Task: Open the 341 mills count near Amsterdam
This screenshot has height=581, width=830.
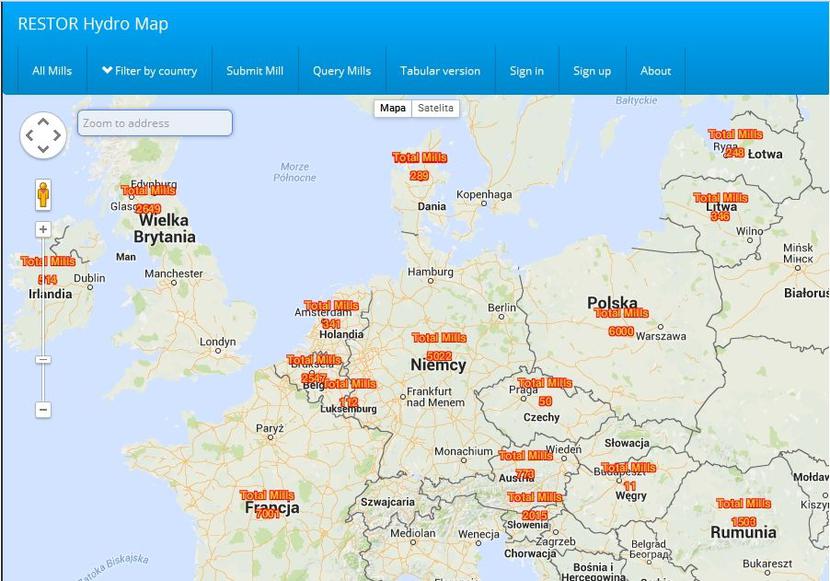Action: coord(331,323)
